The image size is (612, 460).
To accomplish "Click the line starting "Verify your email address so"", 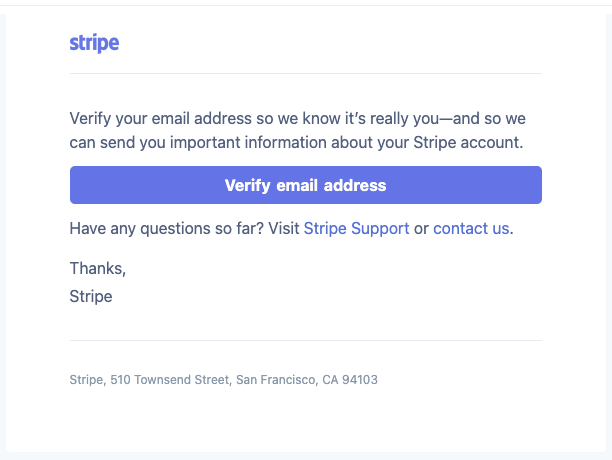I will 297,119.
